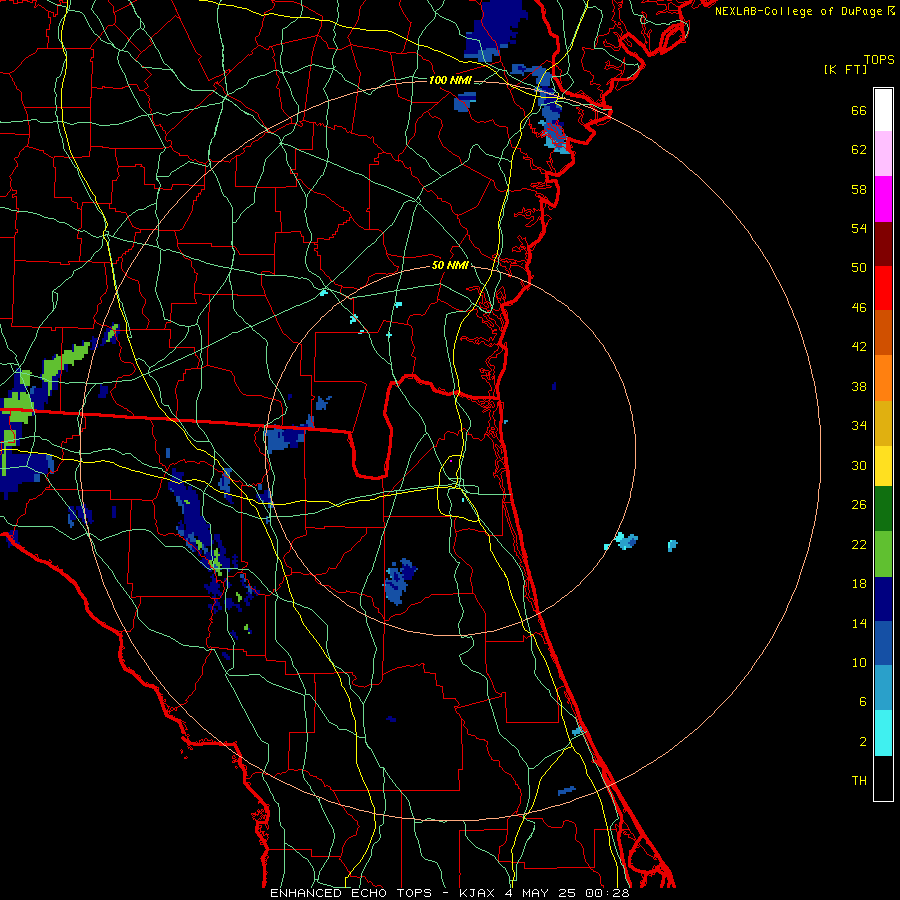Screen dimensions: 900x900
Task: Click the legend value "34"
Action: tap(859, 426)
